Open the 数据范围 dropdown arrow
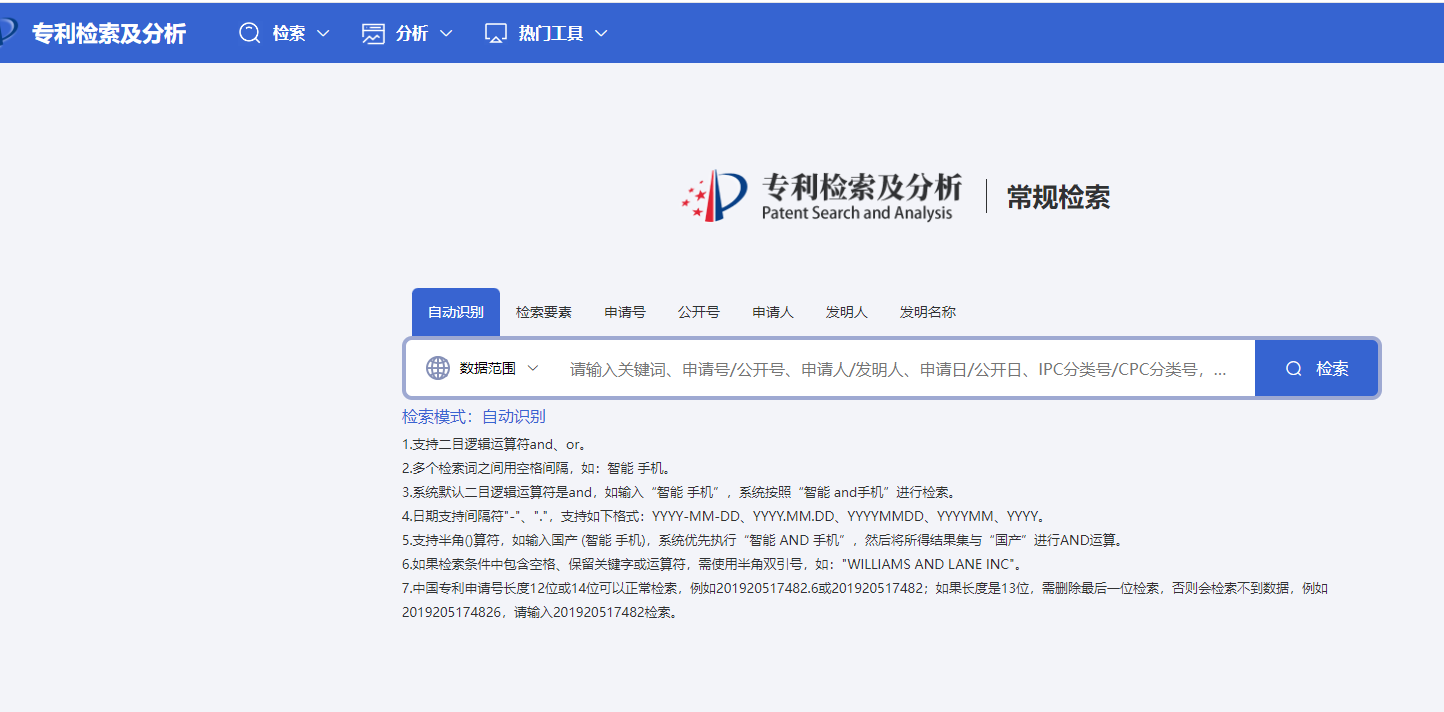 coord(533,368)
